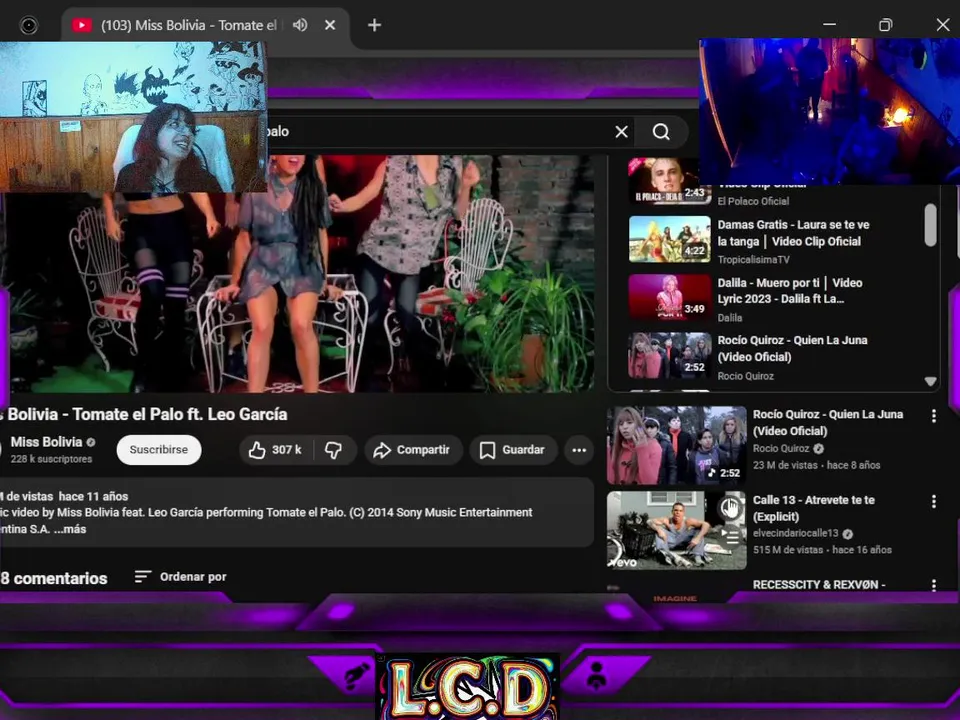Add Calle 13 video to queue icon
Image resolution: width=960 pixels, height=720 pixels.
pos(730,536)
